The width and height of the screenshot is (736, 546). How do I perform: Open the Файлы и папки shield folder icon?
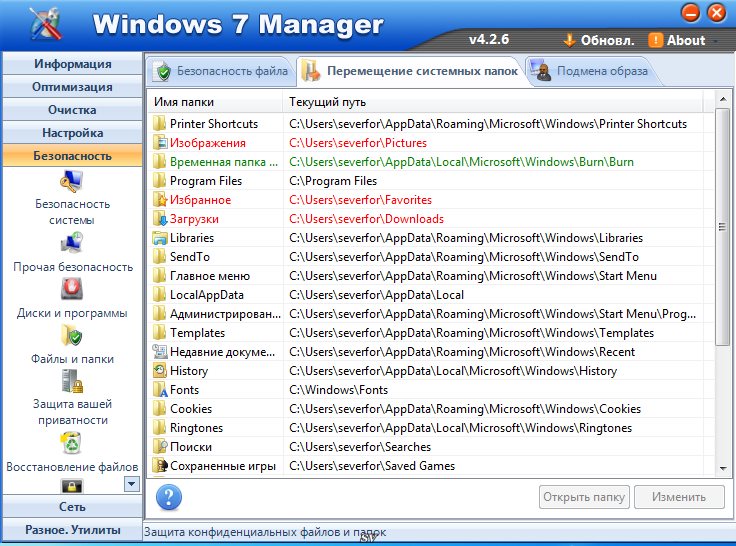[x=72, y=335]
